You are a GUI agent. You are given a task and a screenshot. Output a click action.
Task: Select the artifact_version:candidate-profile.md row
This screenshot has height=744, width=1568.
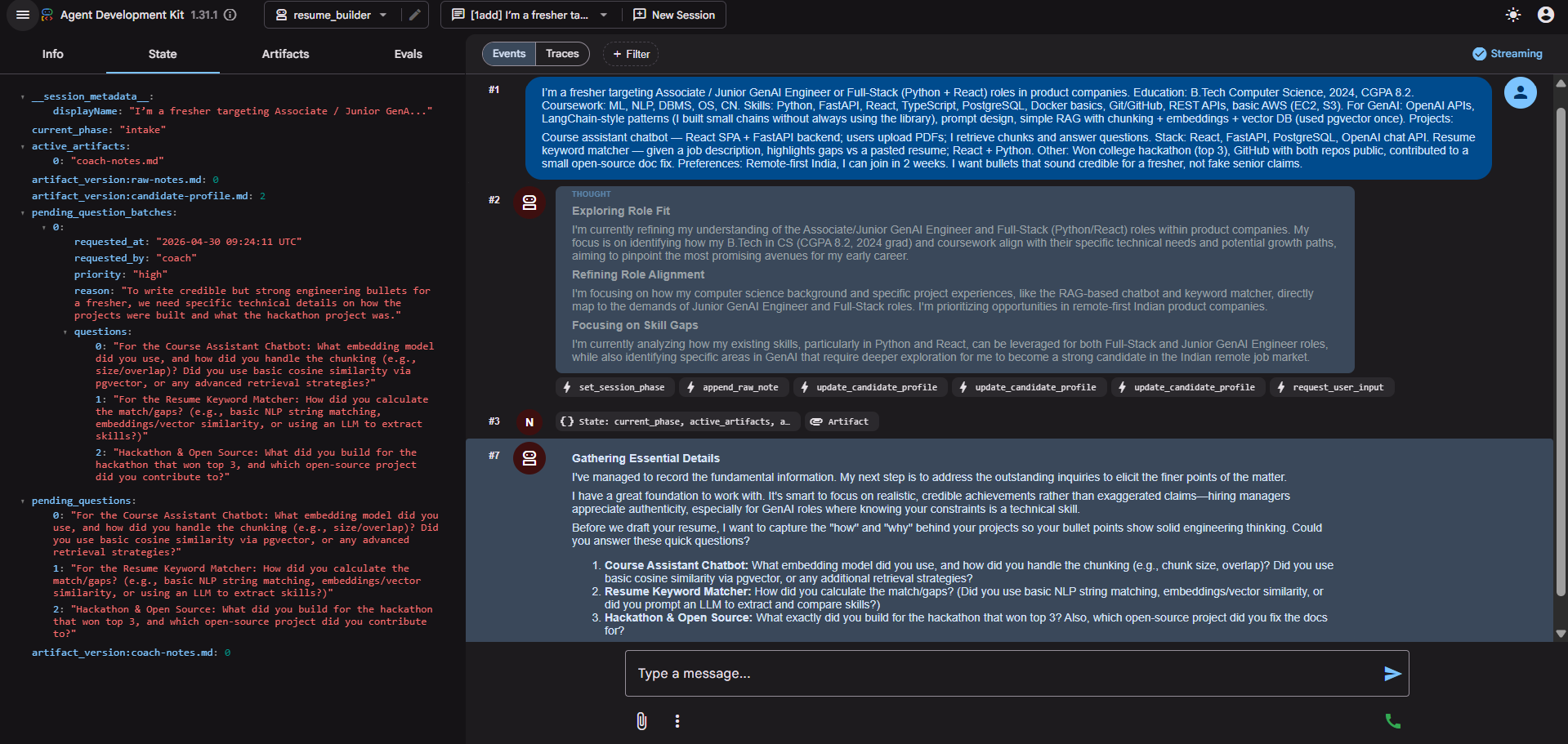149,196
